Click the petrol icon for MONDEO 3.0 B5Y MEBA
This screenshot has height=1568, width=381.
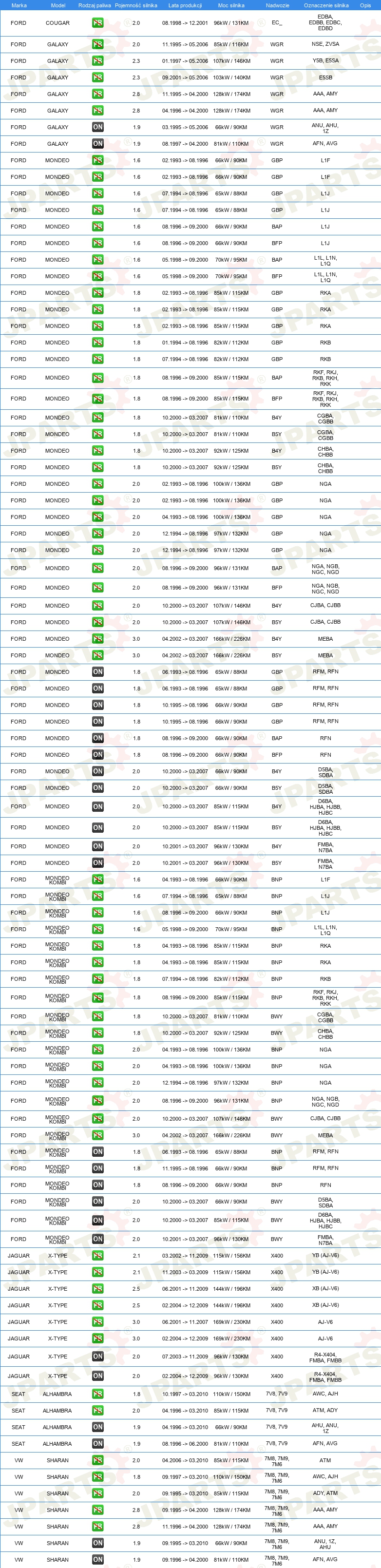97,655
